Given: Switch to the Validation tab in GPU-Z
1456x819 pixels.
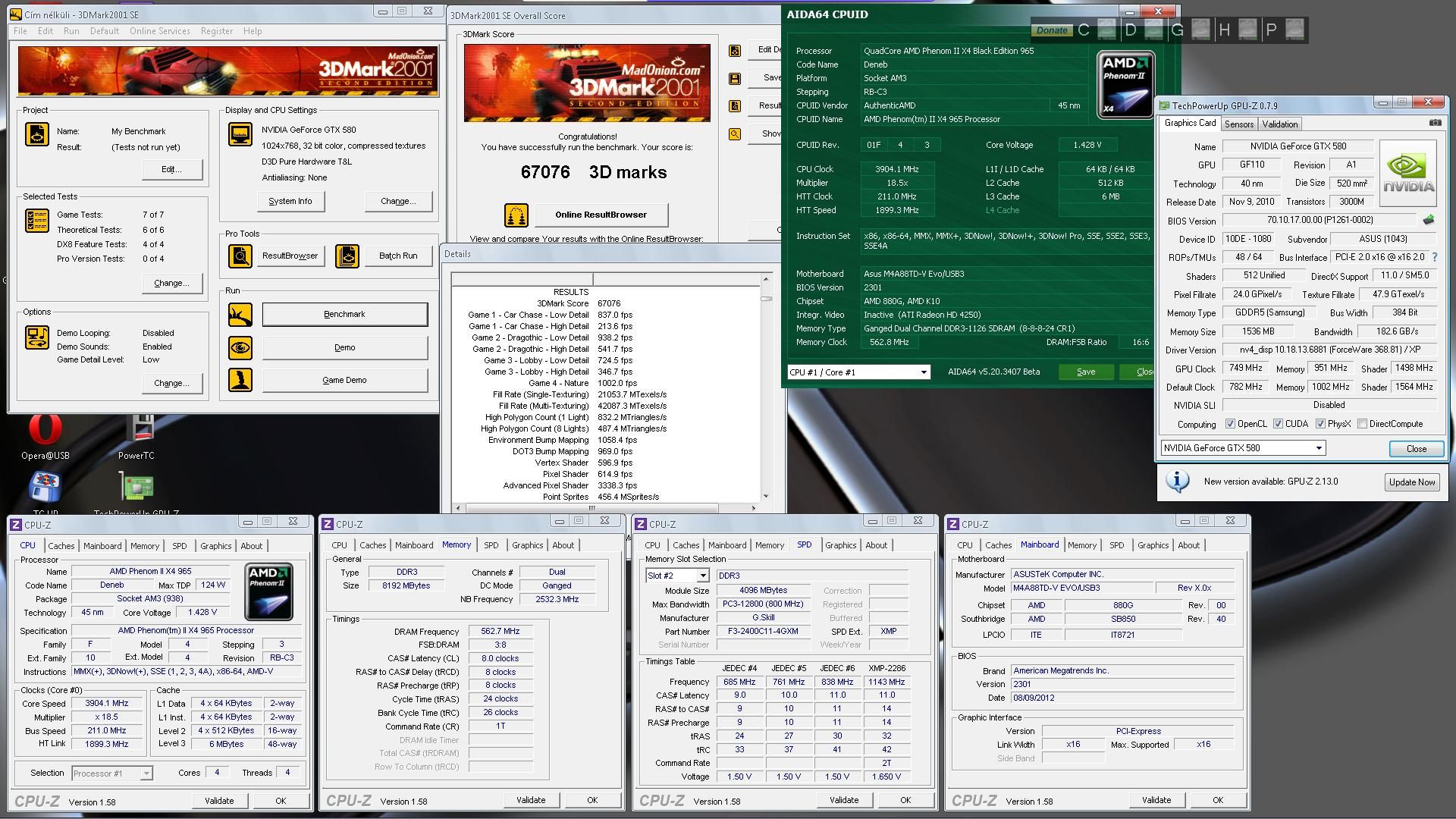Looking at the screenshot, I should click(1280, 124).
